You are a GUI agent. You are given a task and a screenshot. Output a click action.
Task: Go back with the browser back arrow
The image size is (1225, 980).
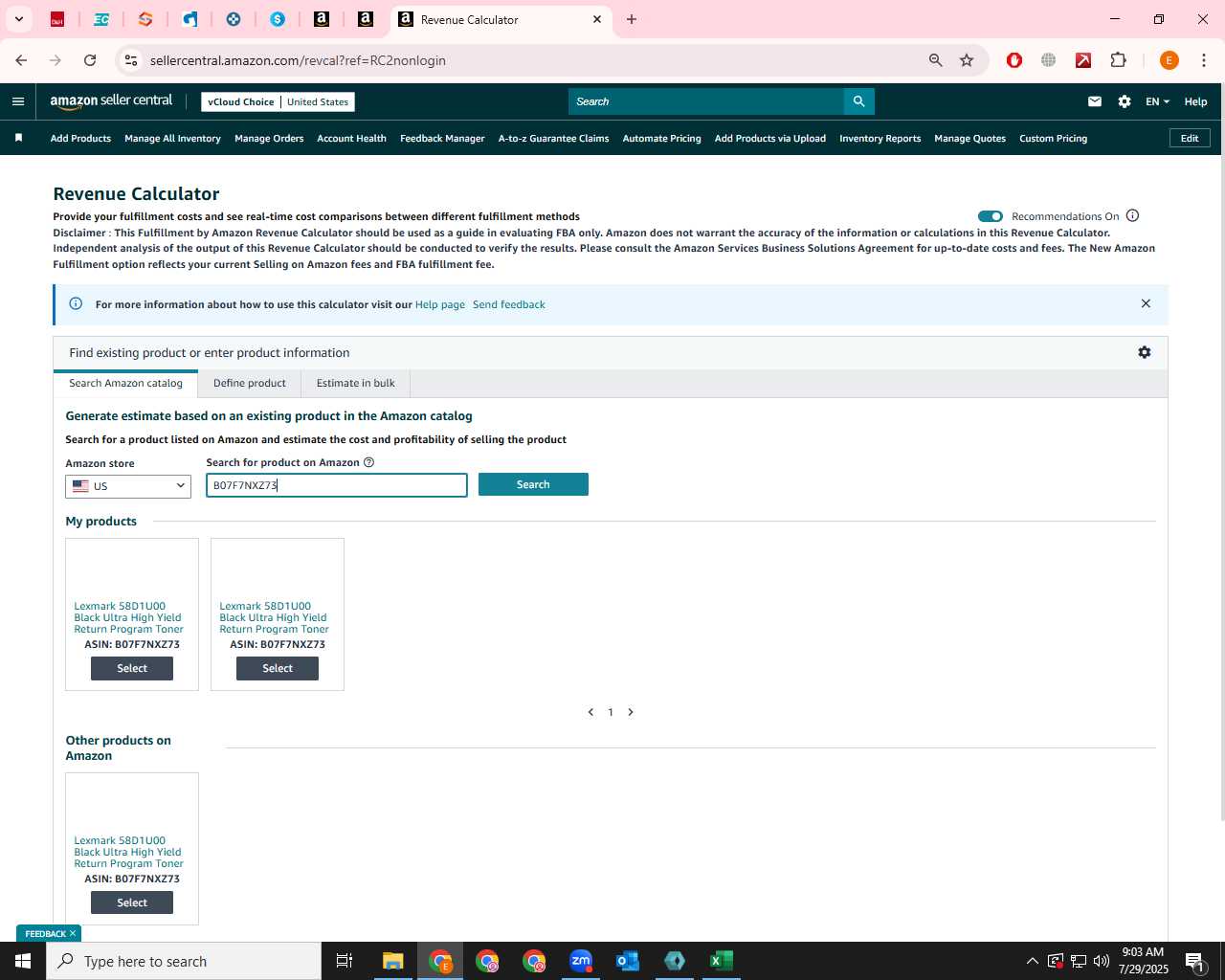pyautogui.click(x=21, y=60)
